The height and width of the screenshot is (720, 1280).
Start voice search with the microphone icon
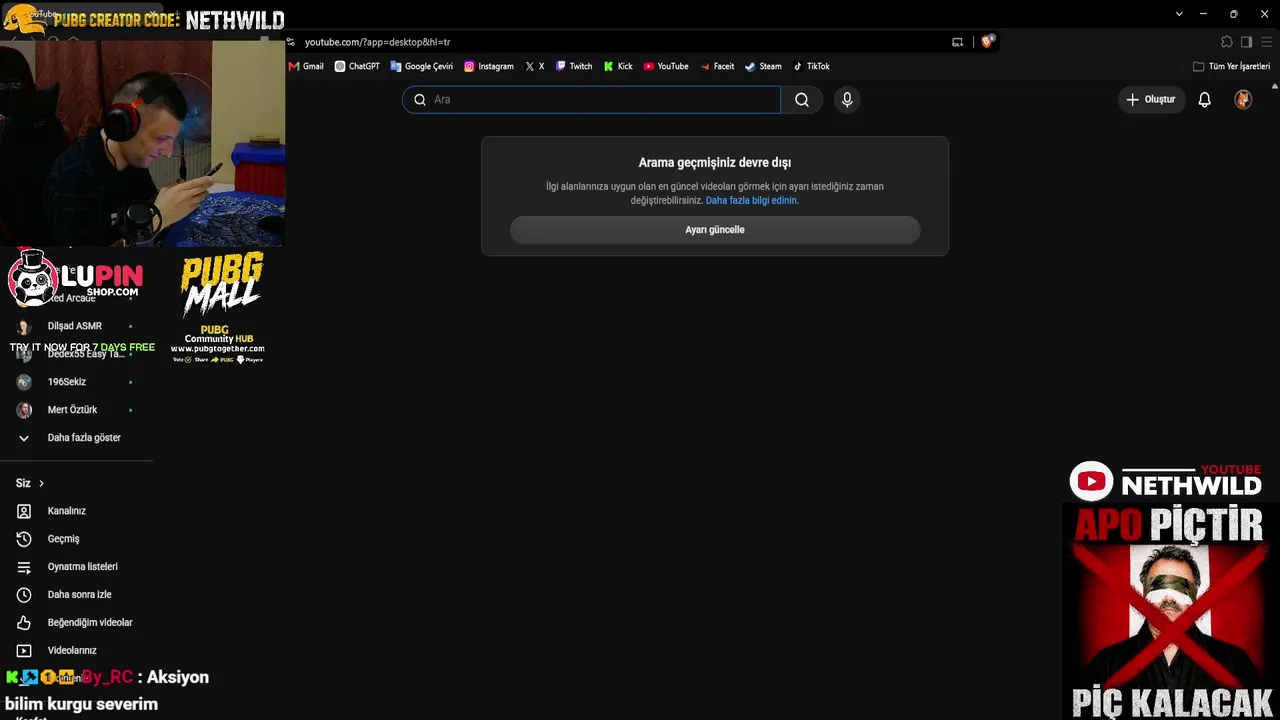(847, 100)
